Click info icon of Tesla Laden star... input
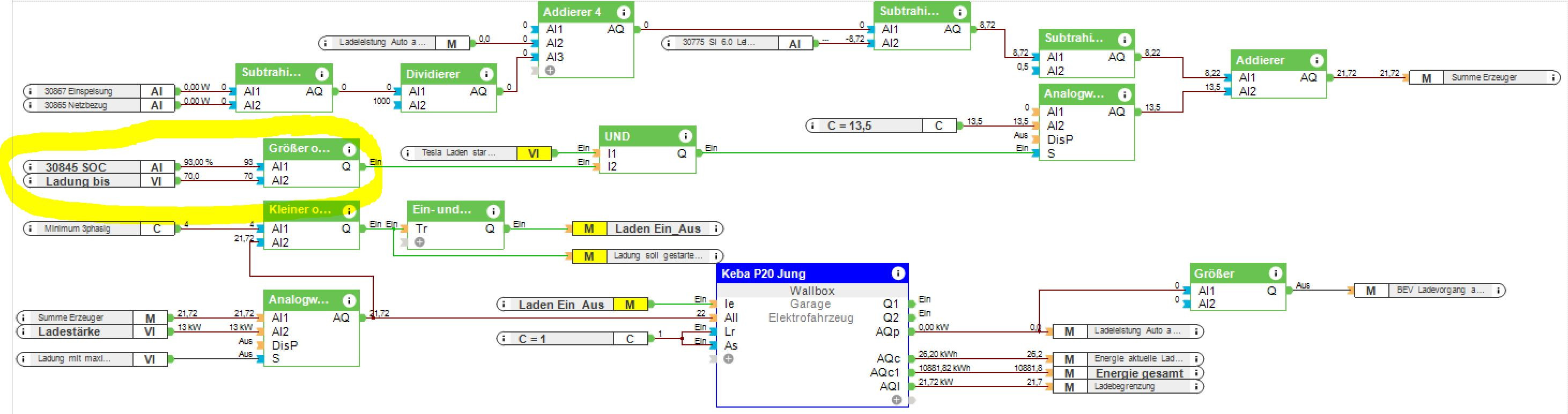This screenshot has width=1568, height=414. click(x=409, y=153)
